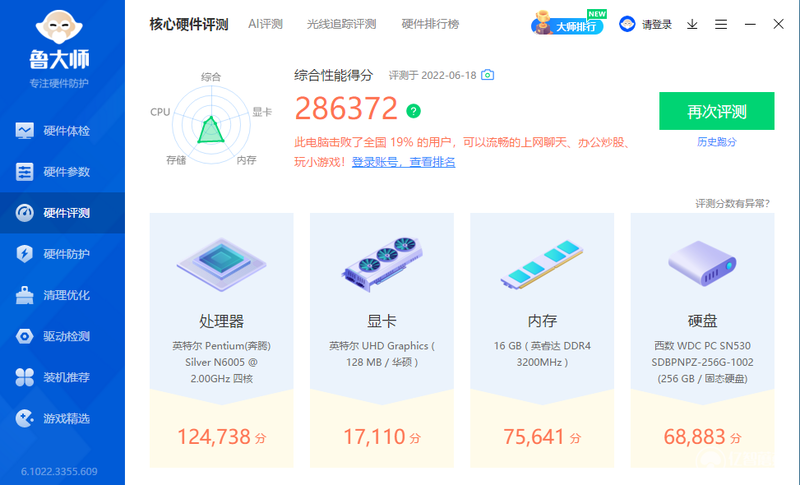Screen dimensions: 800x485
Task: Click the green question mark help icon
Action: [413, 111]
